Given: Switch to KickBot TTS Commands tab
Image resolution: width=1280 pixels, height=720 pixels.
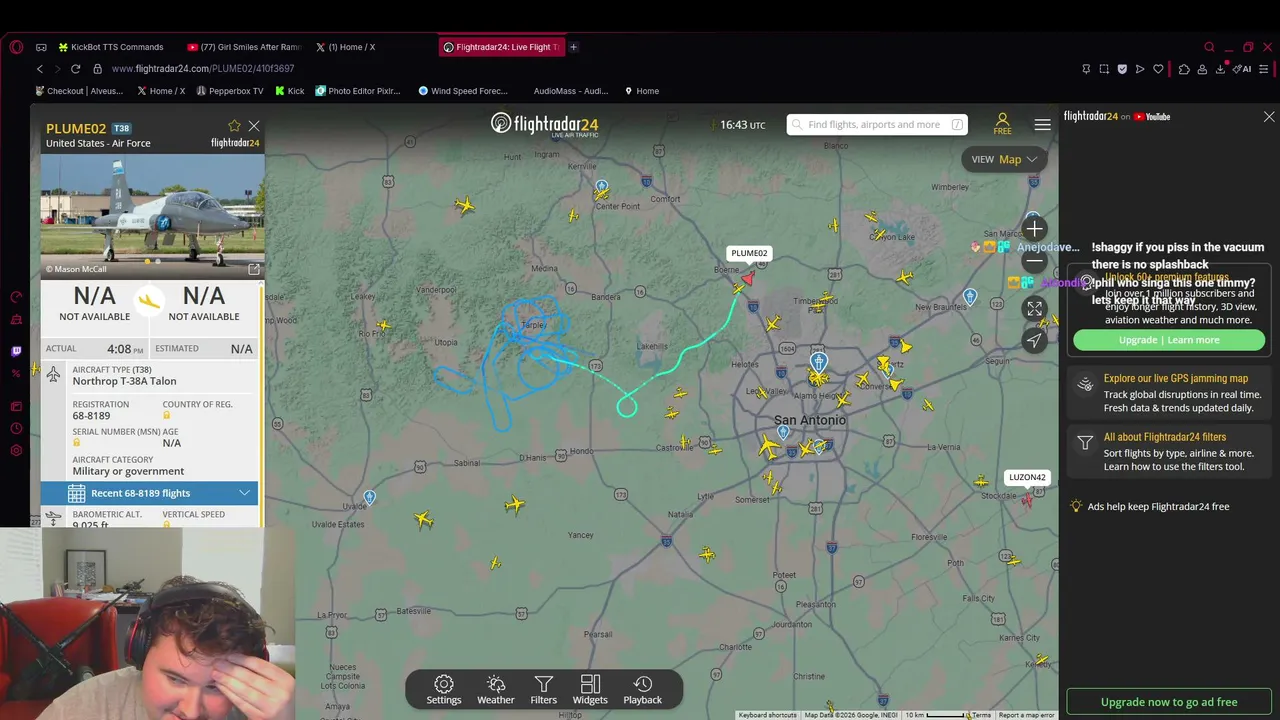Looking at the screenshot, I should (110, 47).
